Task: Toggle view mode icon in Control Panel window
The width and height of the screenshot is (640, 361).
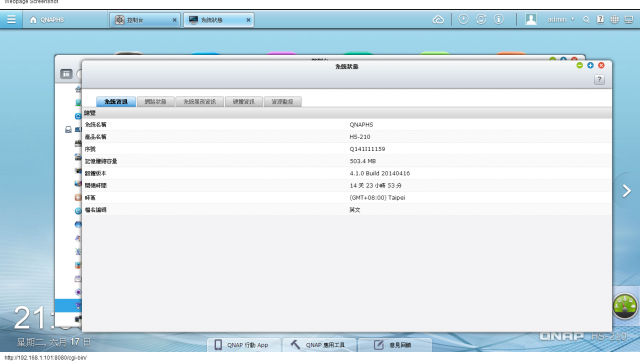Action: tap(66, 74)
